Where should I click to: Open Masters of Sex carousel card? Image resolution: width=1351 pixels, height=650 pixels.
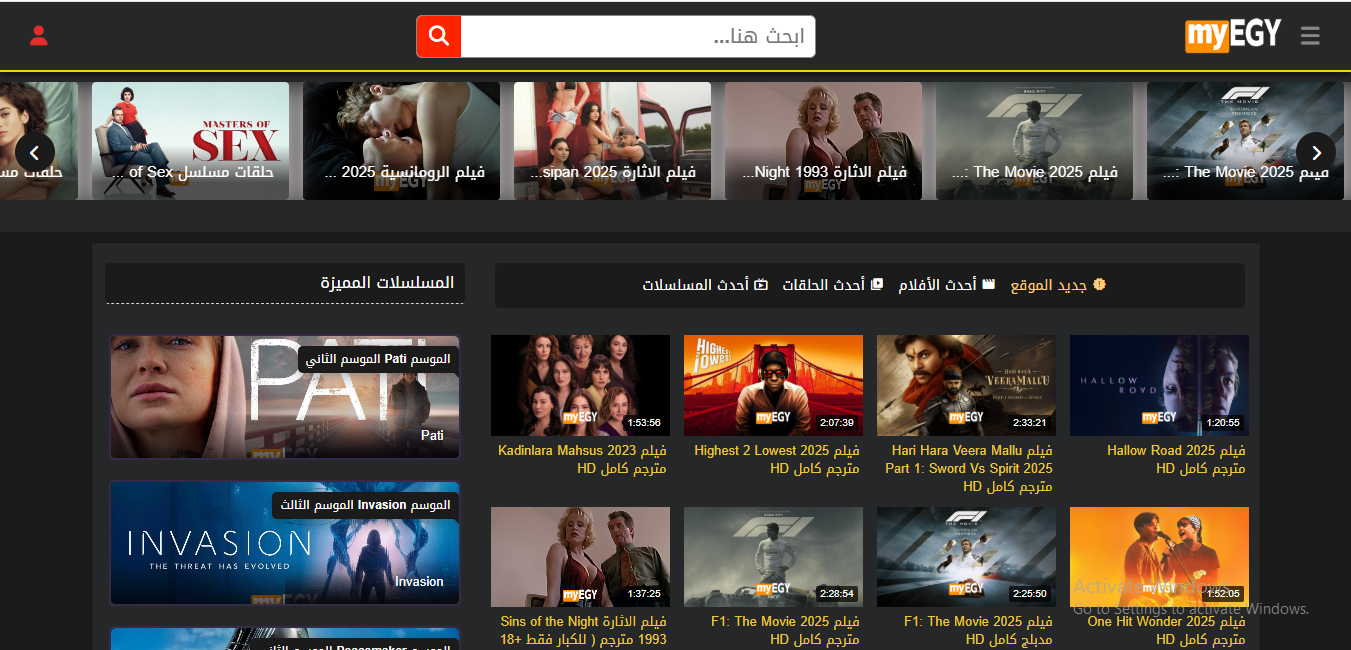click(190, 141)
